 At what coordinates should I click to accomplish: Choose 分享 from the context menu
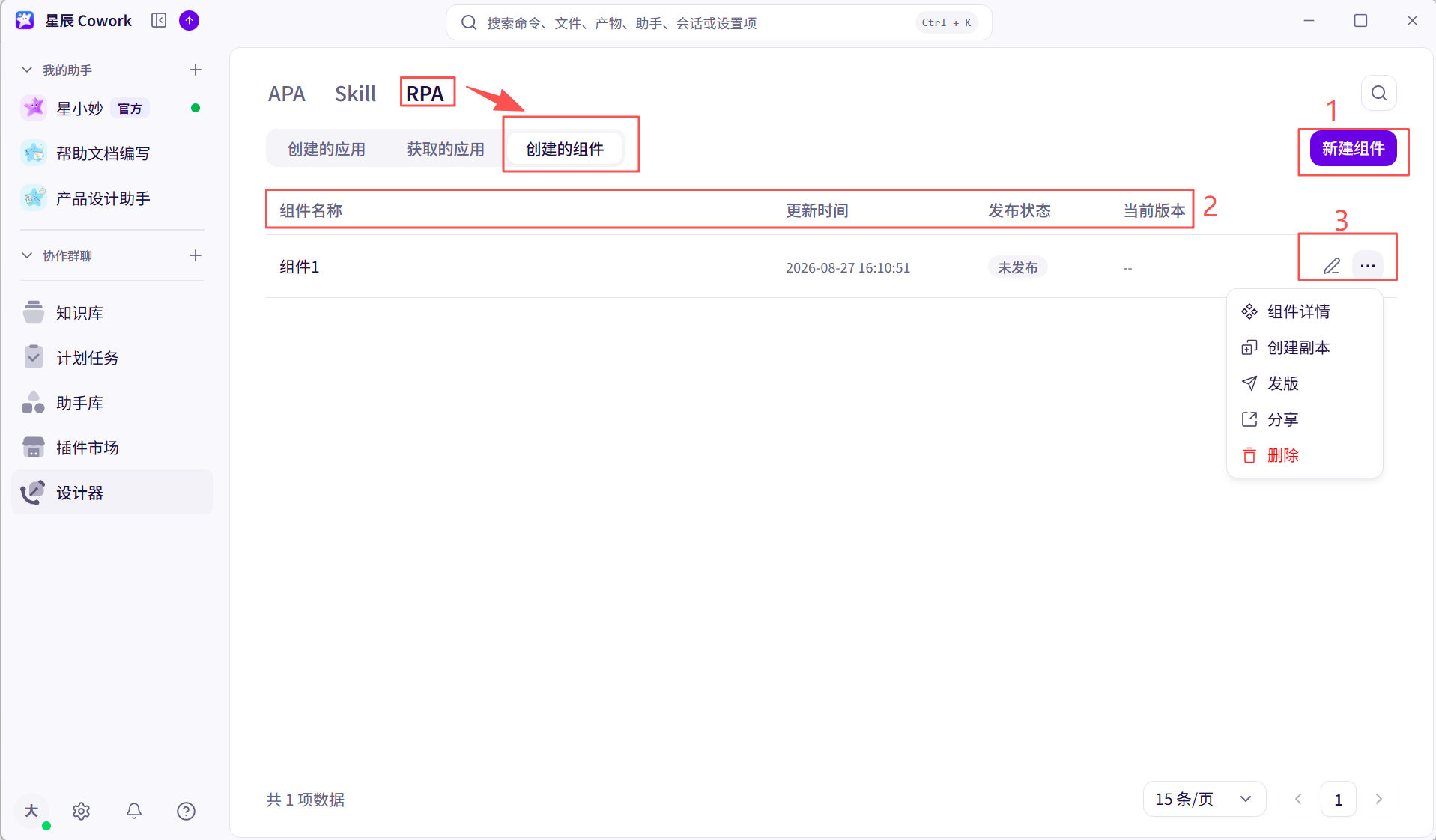coord(1305,419)
